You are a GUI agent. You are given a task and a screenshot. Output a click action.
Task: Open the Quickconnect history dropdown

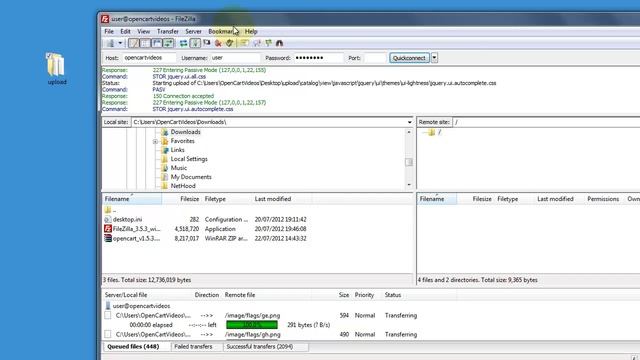click(434, 58)
